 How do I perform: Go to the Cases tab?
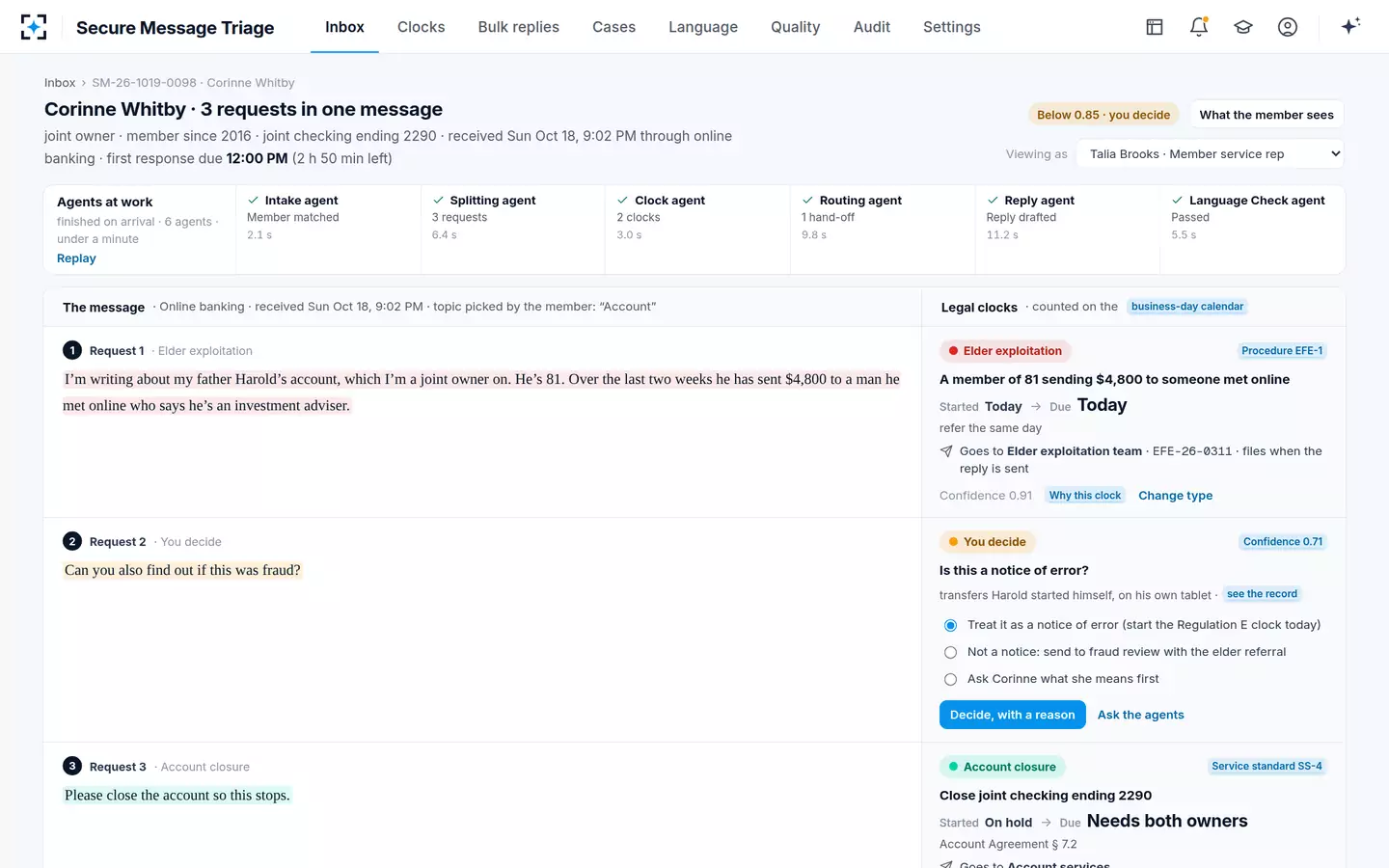[x=614, y=27]
